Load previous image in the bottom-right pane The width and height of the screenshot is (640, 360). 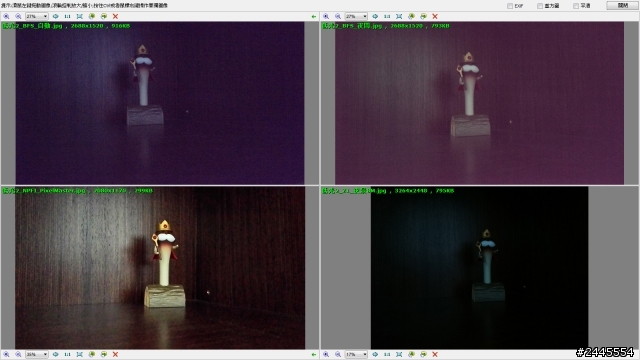[411, 354]
